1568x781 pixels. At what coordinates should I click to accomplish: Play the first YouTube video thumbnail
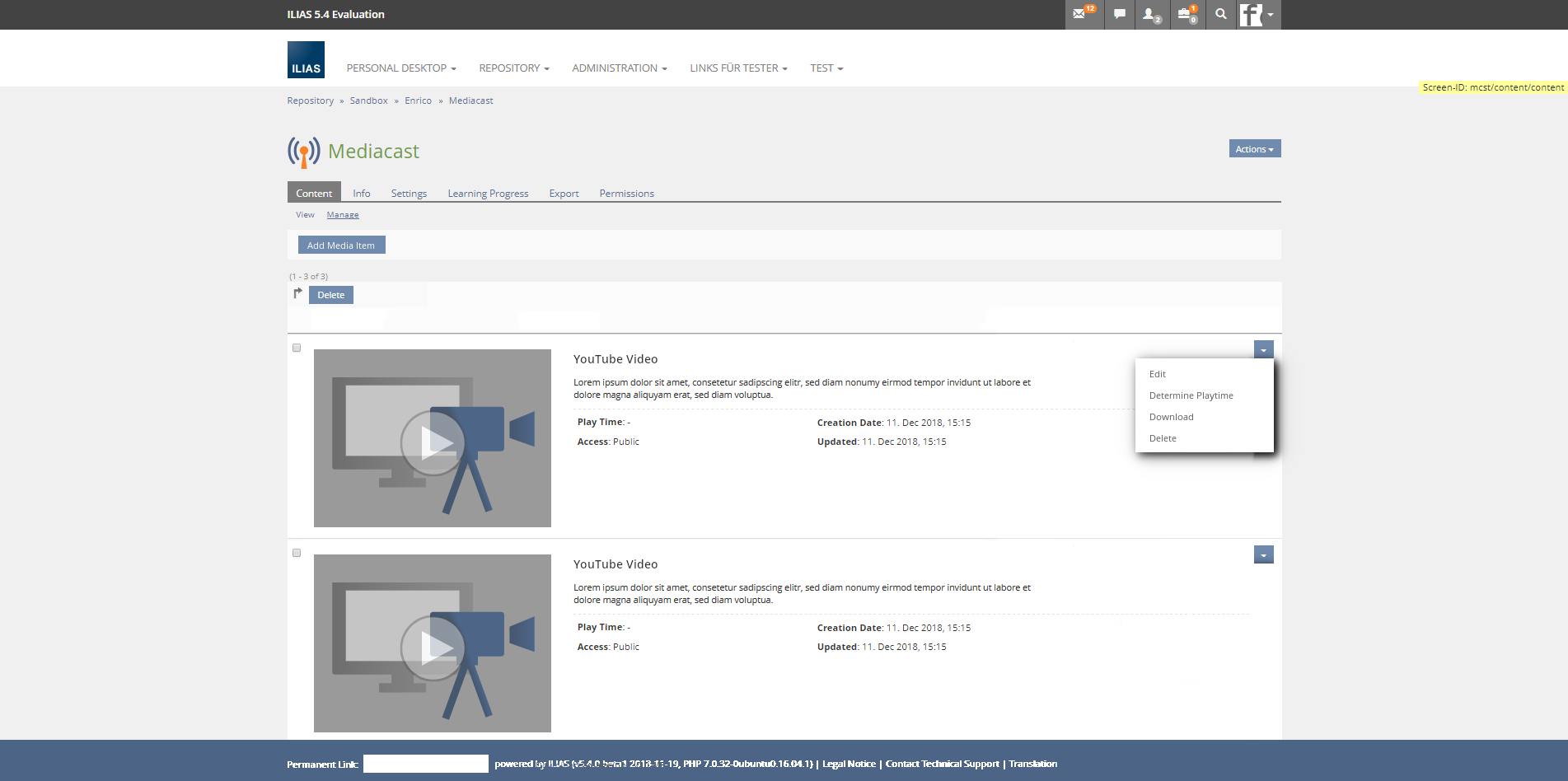tap(433, 442)
